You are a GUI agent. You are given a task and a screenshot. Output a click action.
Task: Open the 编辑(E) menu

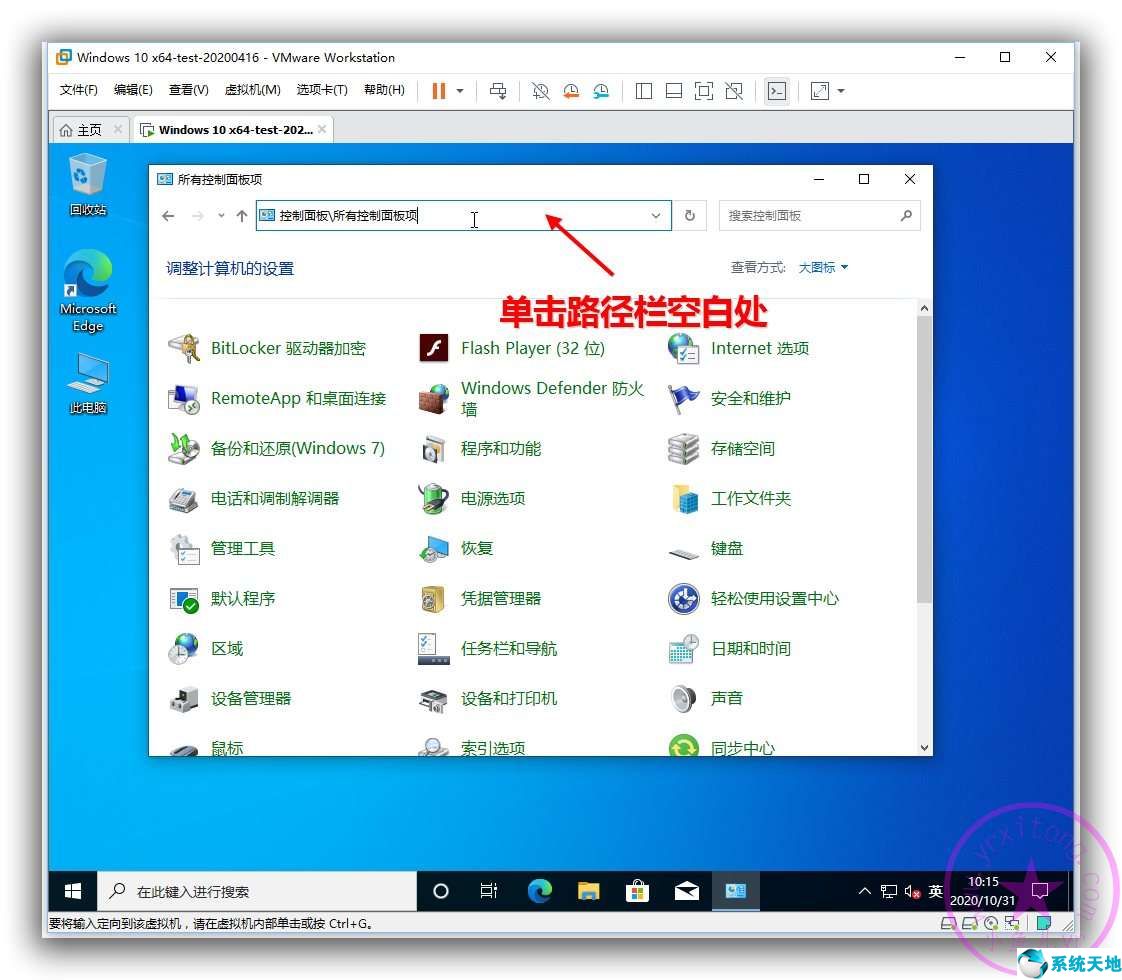[x=133, y=89]
